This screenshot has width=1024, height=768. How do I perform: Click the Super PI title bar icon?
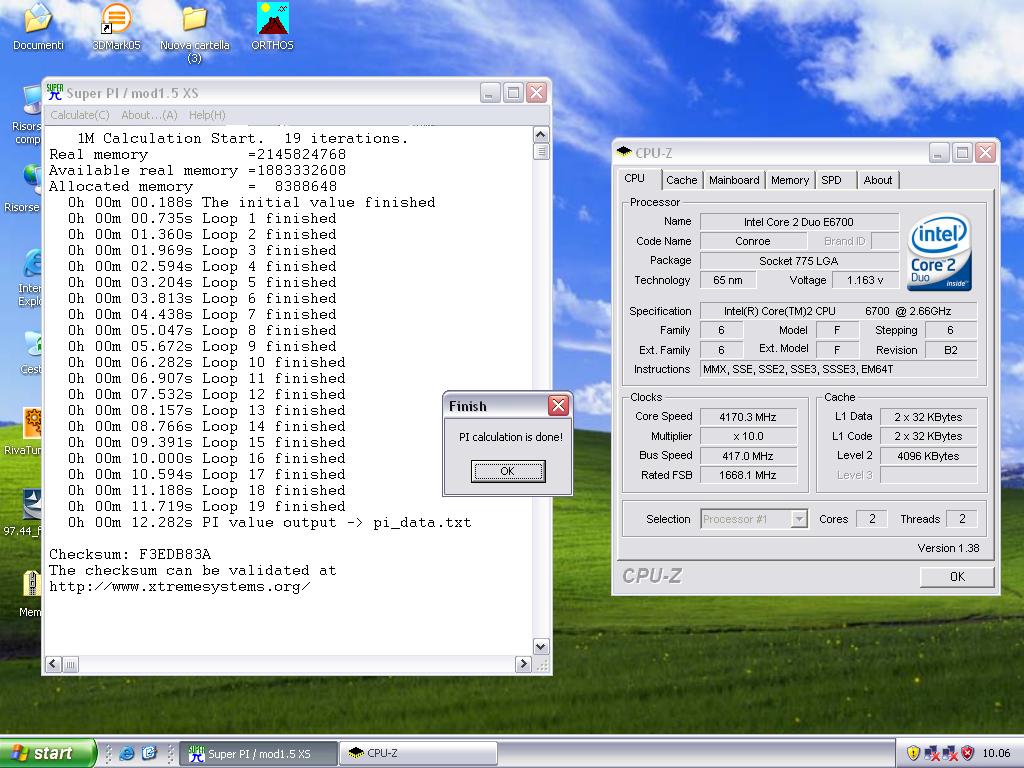[55, 92]
